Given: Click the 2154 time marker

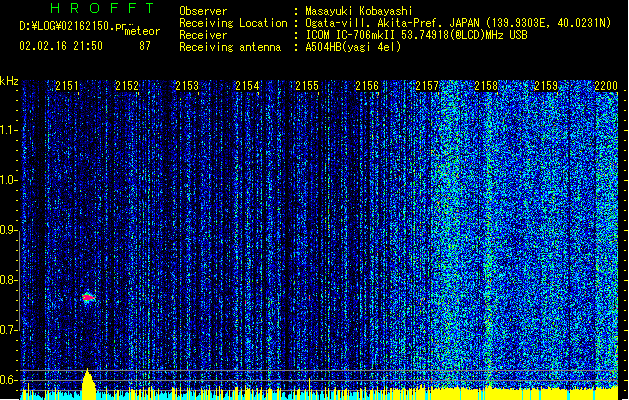Looking at the screenshot, I should (247, 86).
